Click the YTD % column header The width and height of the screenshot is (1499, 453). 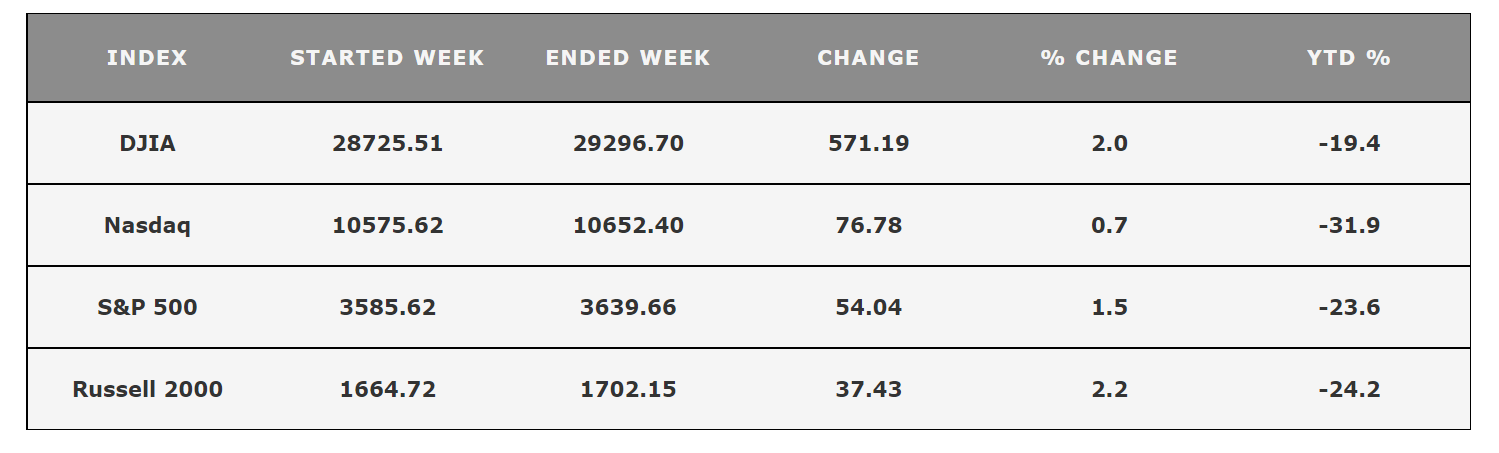click(1349, 58)
